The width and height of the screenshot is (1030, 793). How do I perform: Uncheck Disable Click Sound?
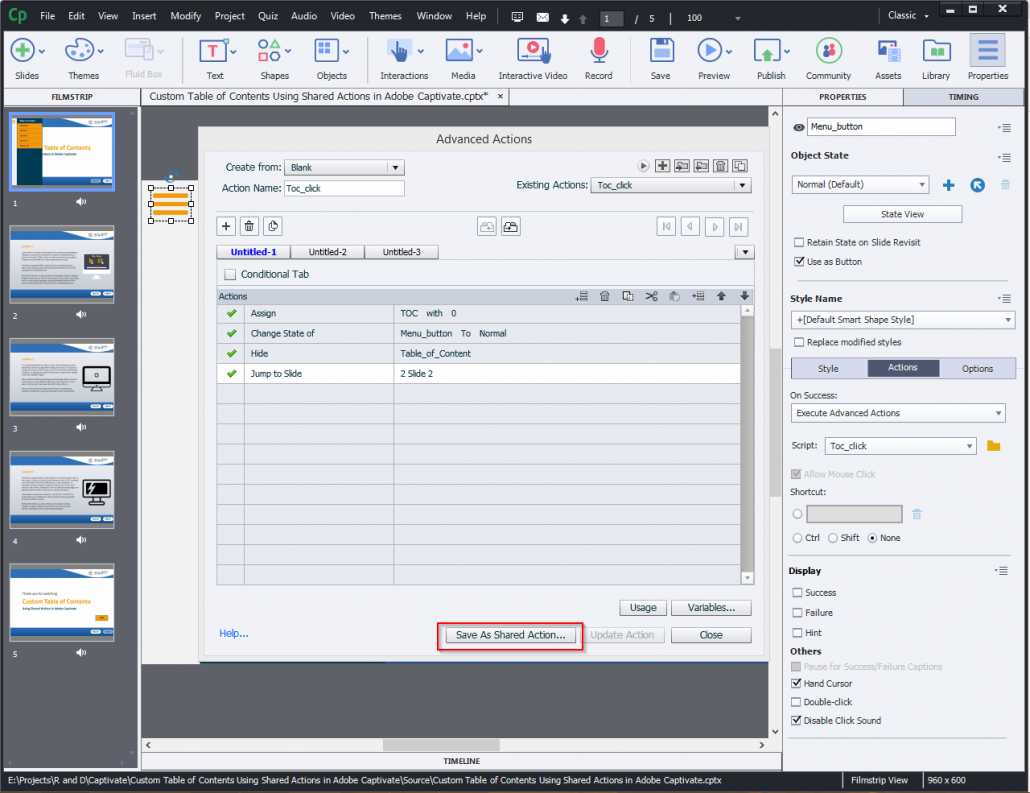(x=796, y=720)
